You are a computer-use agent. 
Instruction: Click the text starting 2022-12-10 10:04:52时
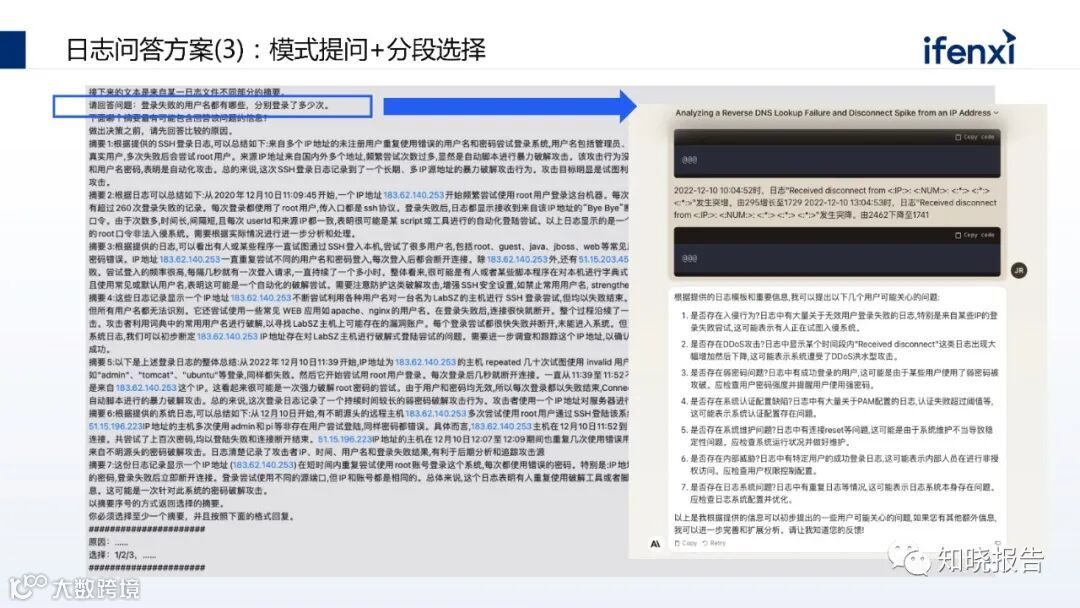(x=835, y=202)
